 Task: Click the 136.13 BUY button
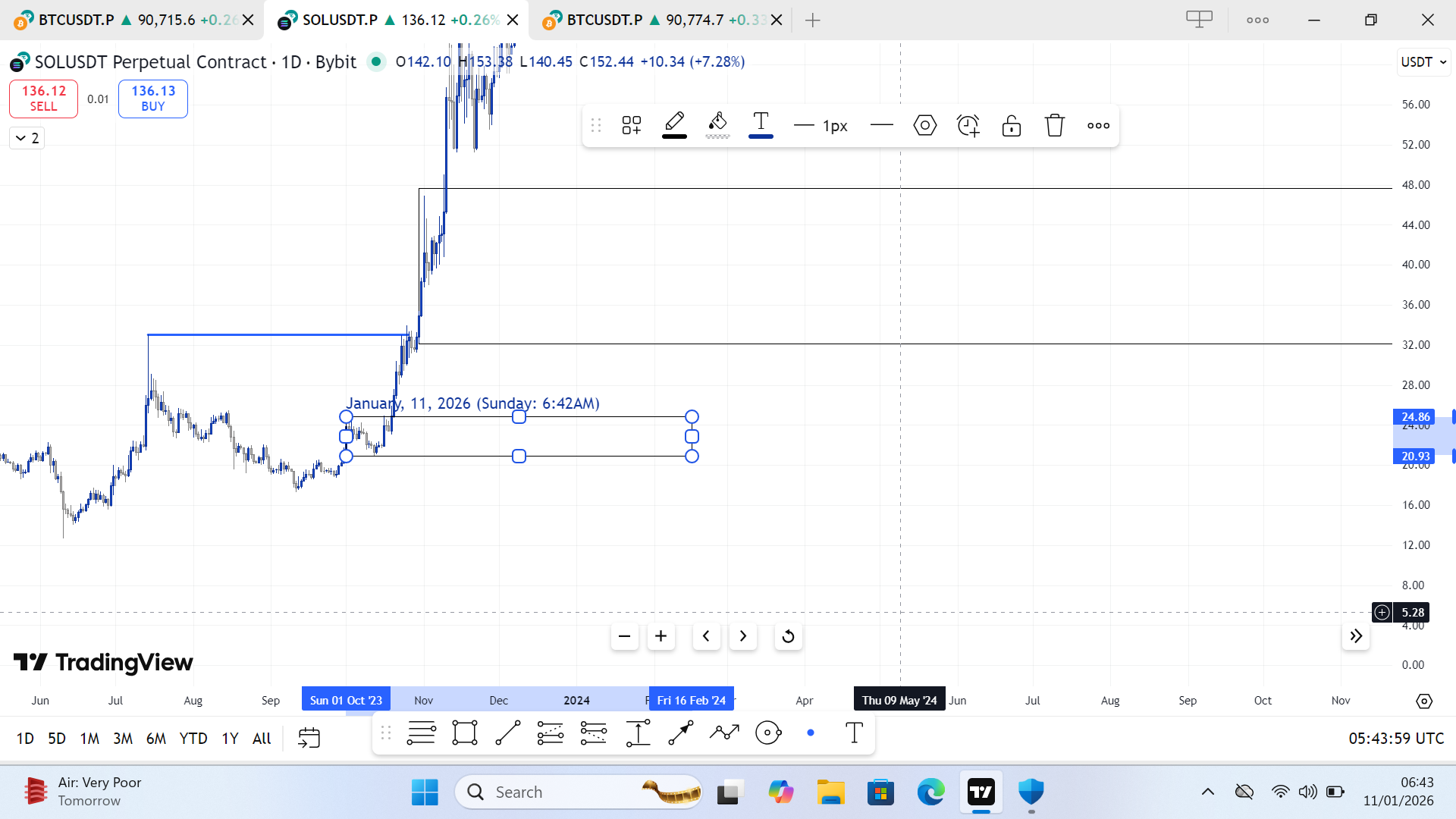[x=152, y=99]
